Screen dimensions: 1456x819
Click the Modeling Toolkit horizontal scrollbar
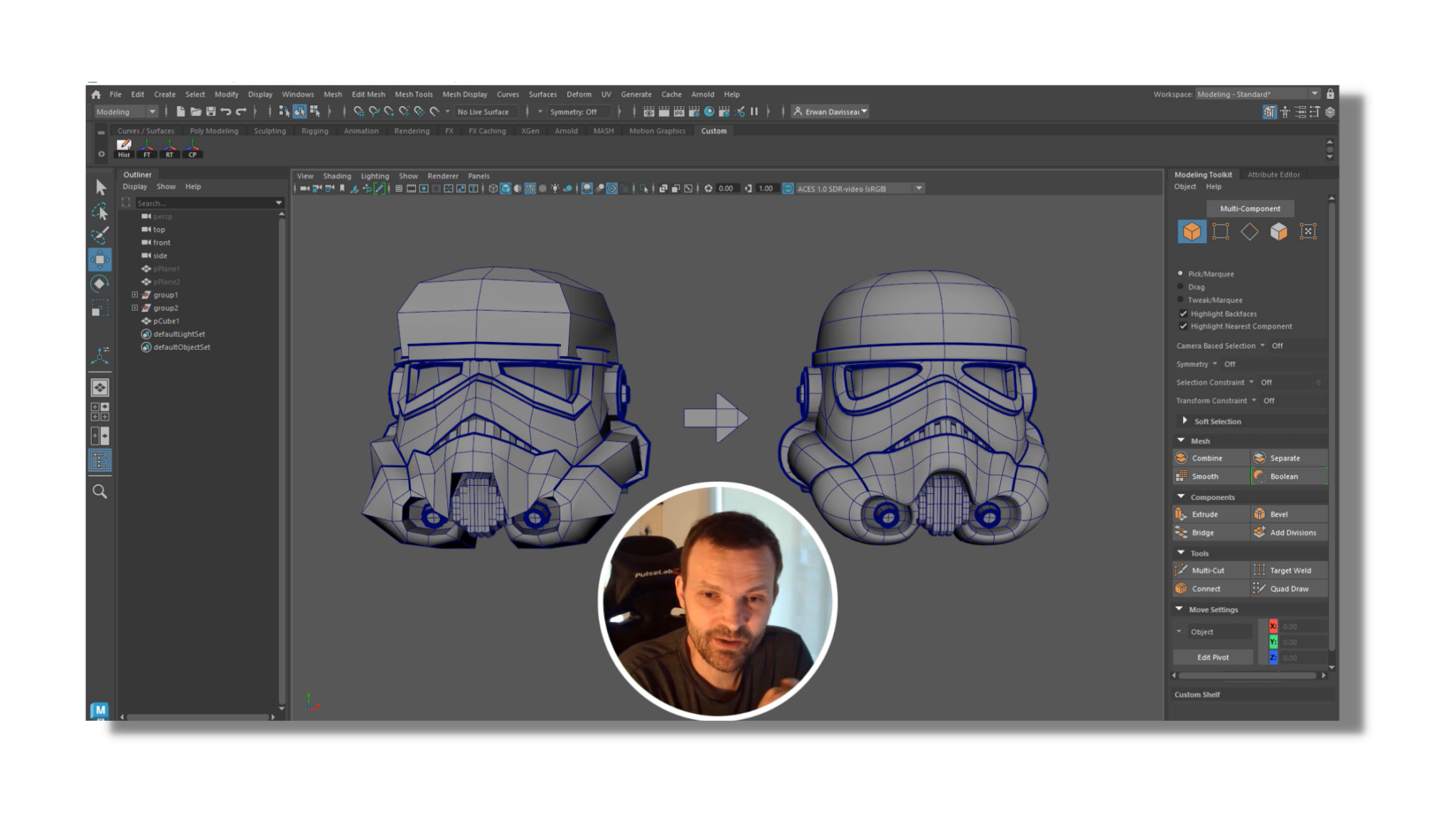tap(1248, 675)
